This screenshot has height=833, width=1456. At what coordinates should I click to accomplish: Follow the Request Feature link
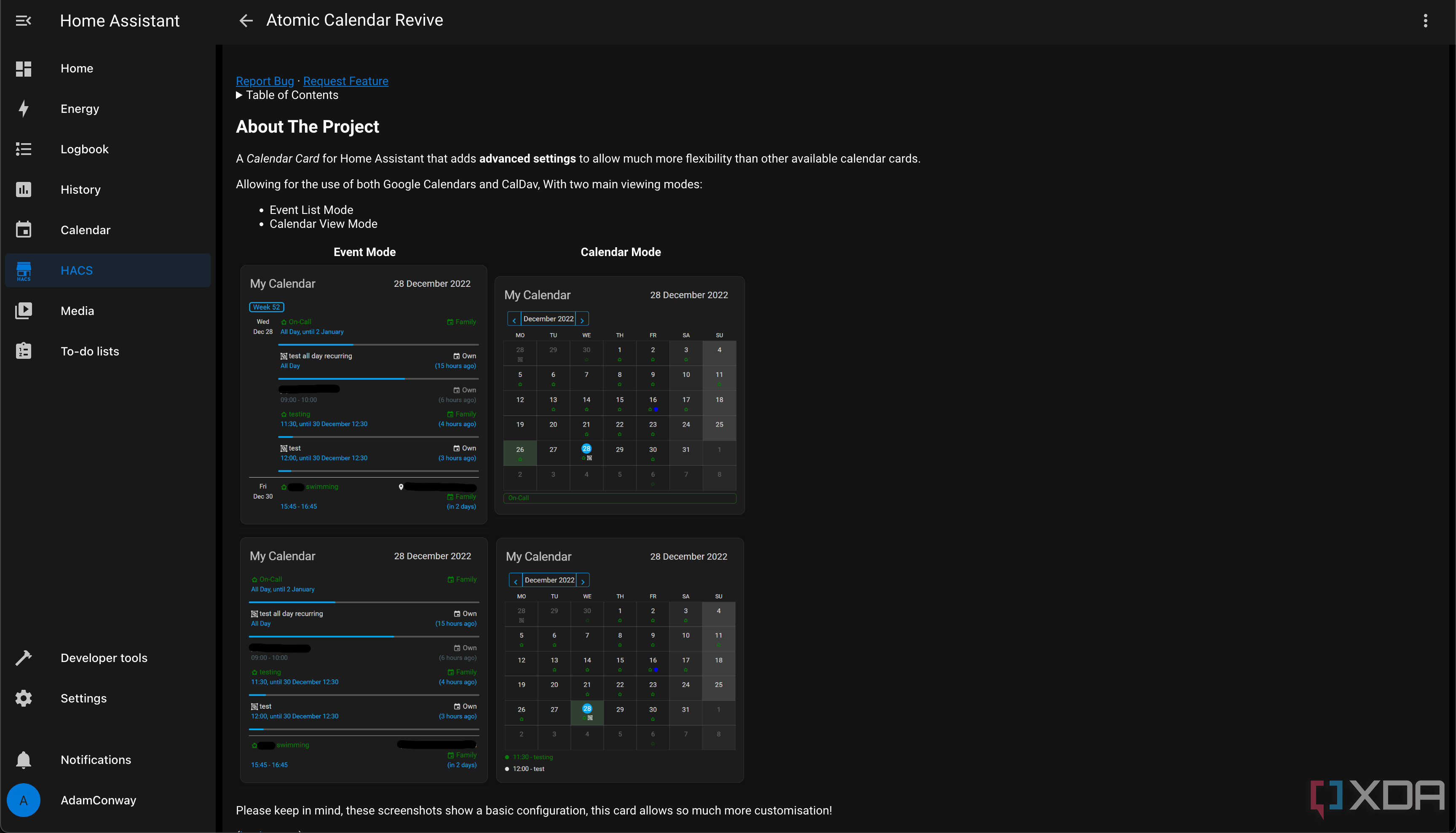pyautogui.click(x=346, y=81)
